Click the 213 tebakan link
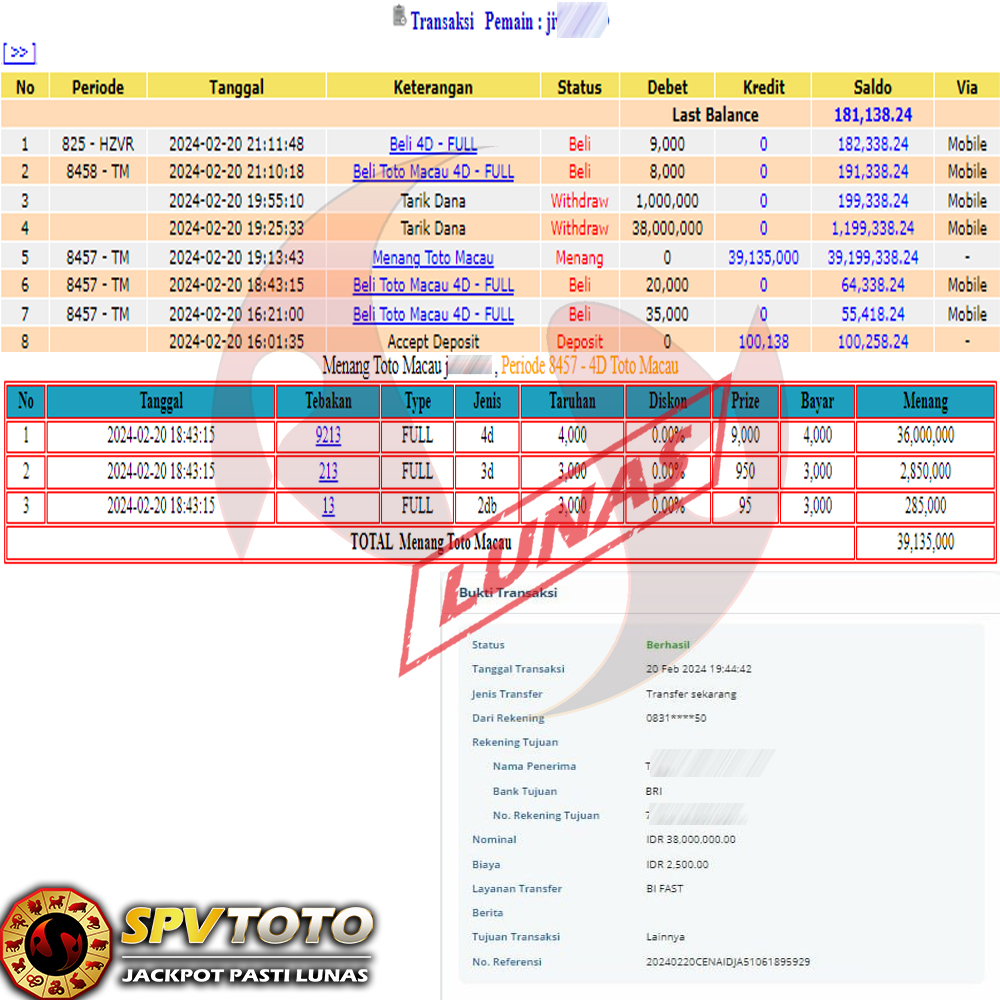This screenshot has height=1000, width=1000. tap(328, 471)
